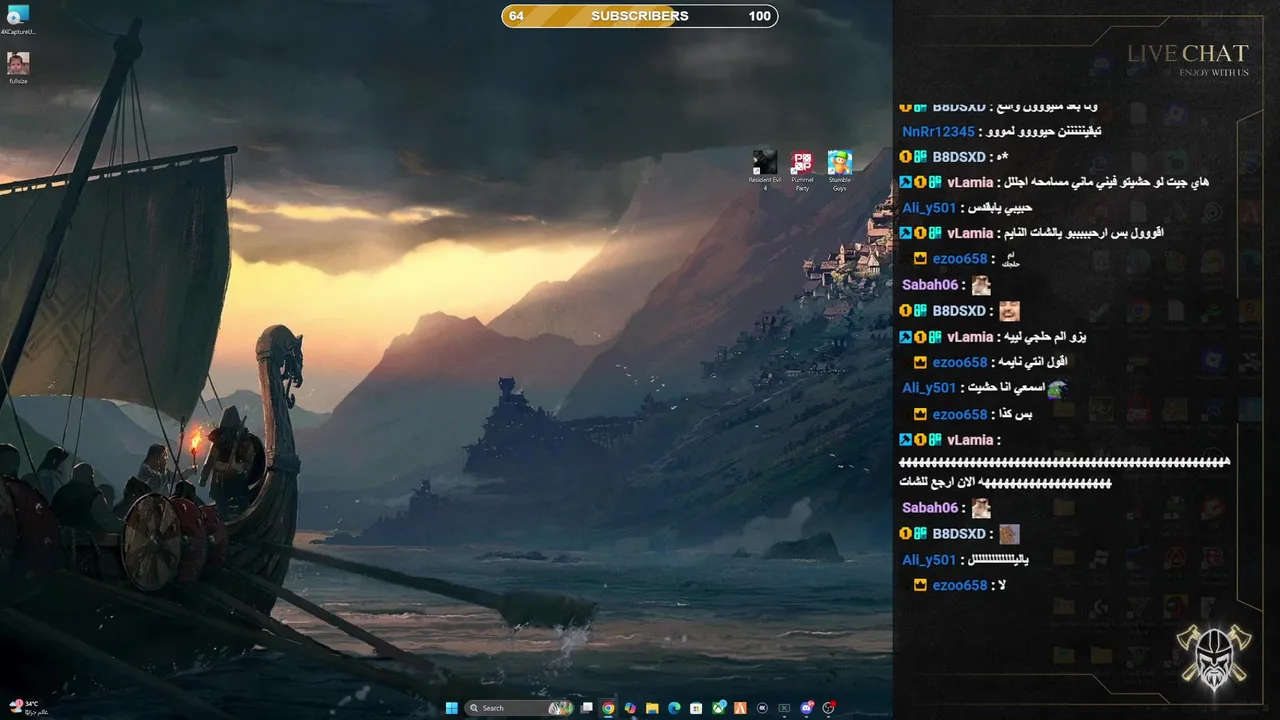Open the weather widget showing 34°C

pyautogui.click(x=28, y=707)
